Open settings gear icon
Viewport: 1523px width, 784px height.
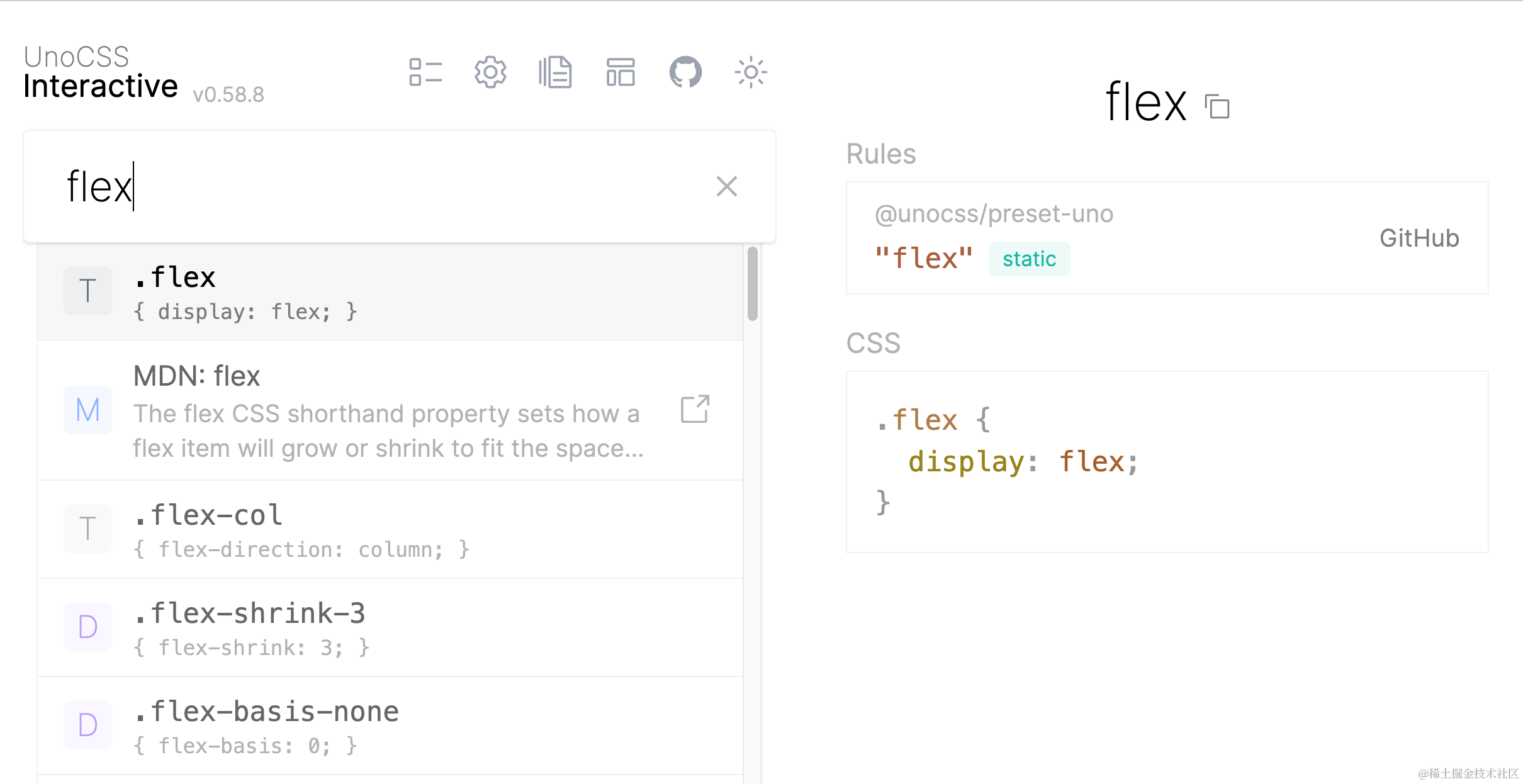[490, 72]
